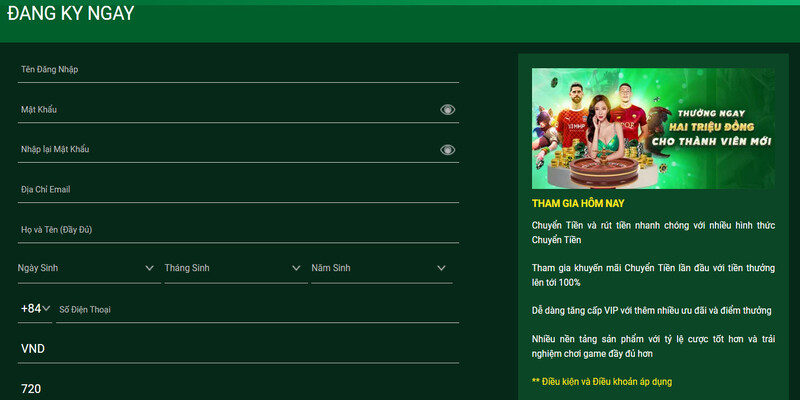Show password in the Mật Khẩu field
Image resolution: width=800 pixels, height=400 pixels.
click(447, 110)
